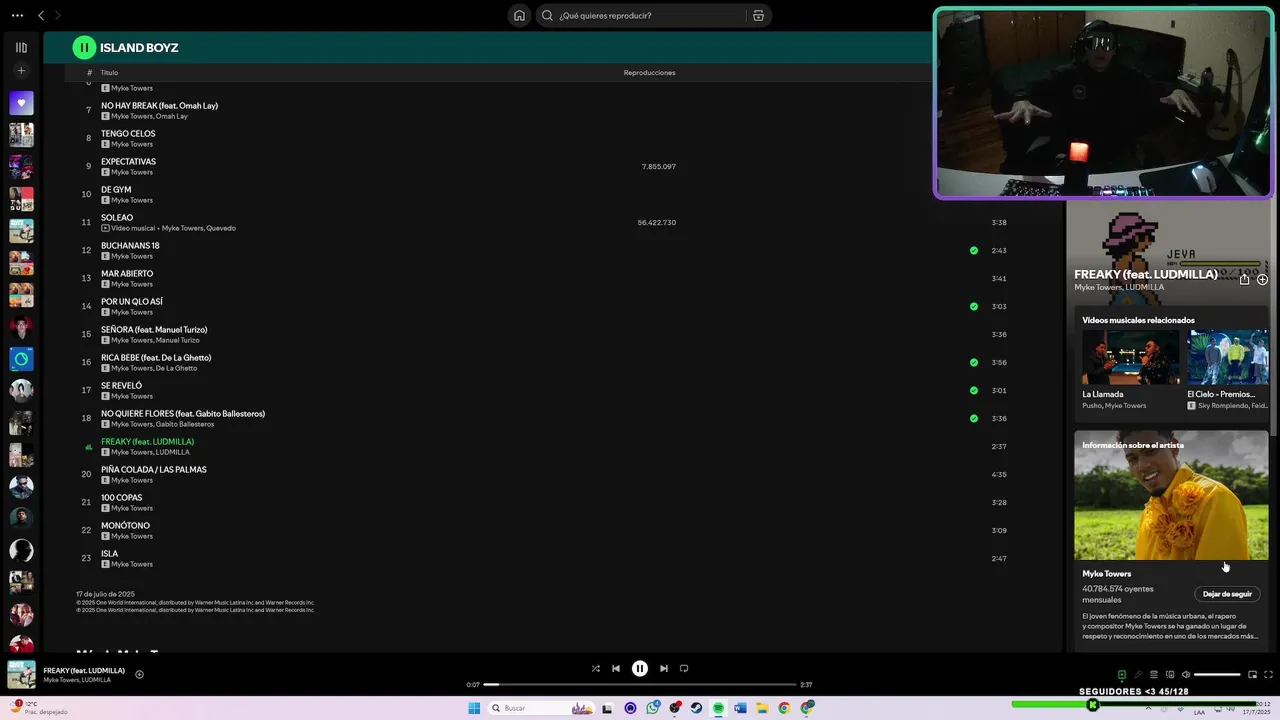This screenshot has height=720, width=1280.
Task: Mute with the speaker icon
Action: point(1186,675)
